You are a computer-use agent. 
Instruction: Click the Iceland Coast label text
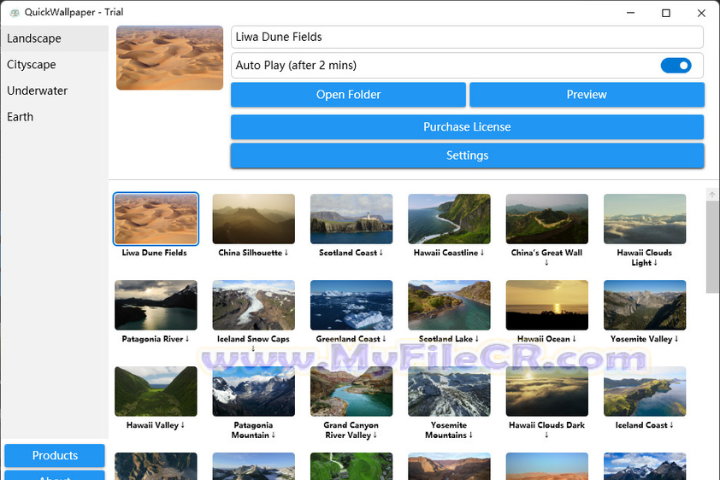(x=644, y=425)
